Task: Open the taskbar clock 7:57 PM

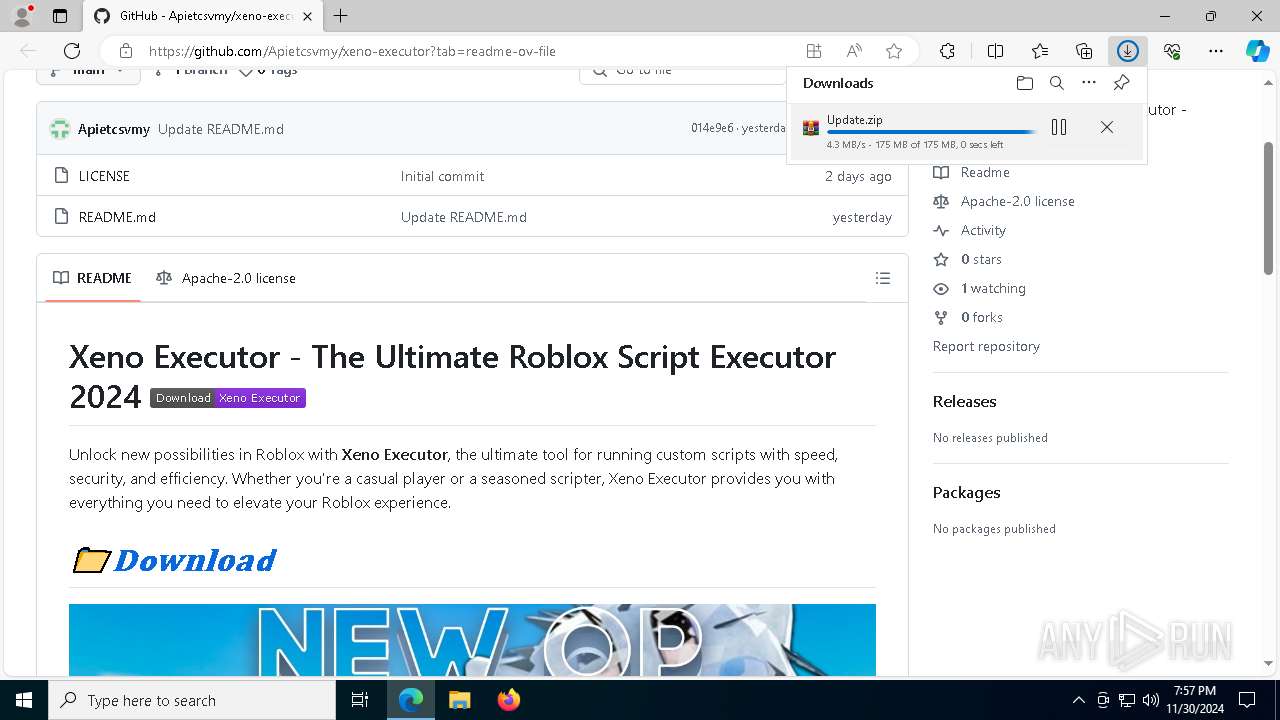Action: (1194, 700)
